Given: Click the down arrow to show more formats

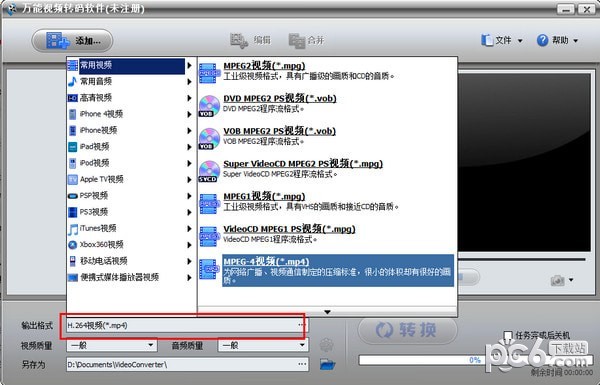Looking at the screenshot, I should click(327, 312).
